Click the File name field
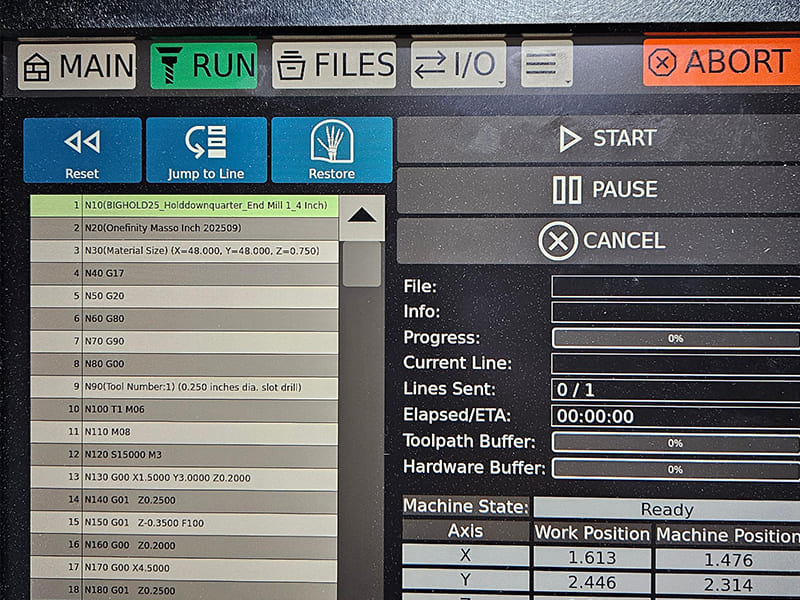This screenshot has height=600, width=800. [x=676, y=287]
